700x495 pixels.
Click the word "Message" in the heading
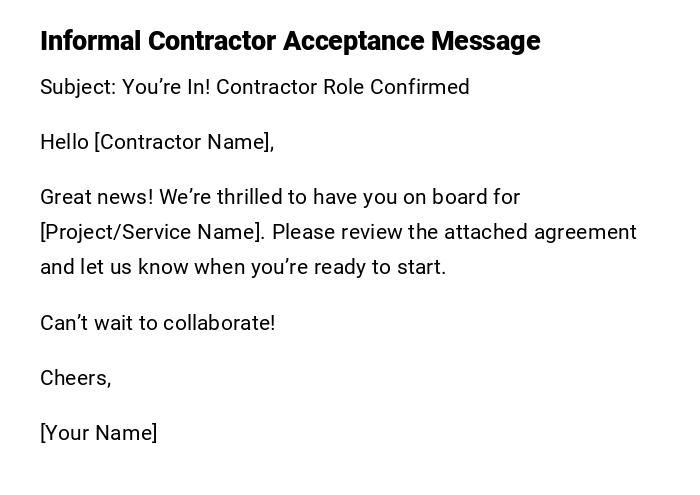point(485,41)
